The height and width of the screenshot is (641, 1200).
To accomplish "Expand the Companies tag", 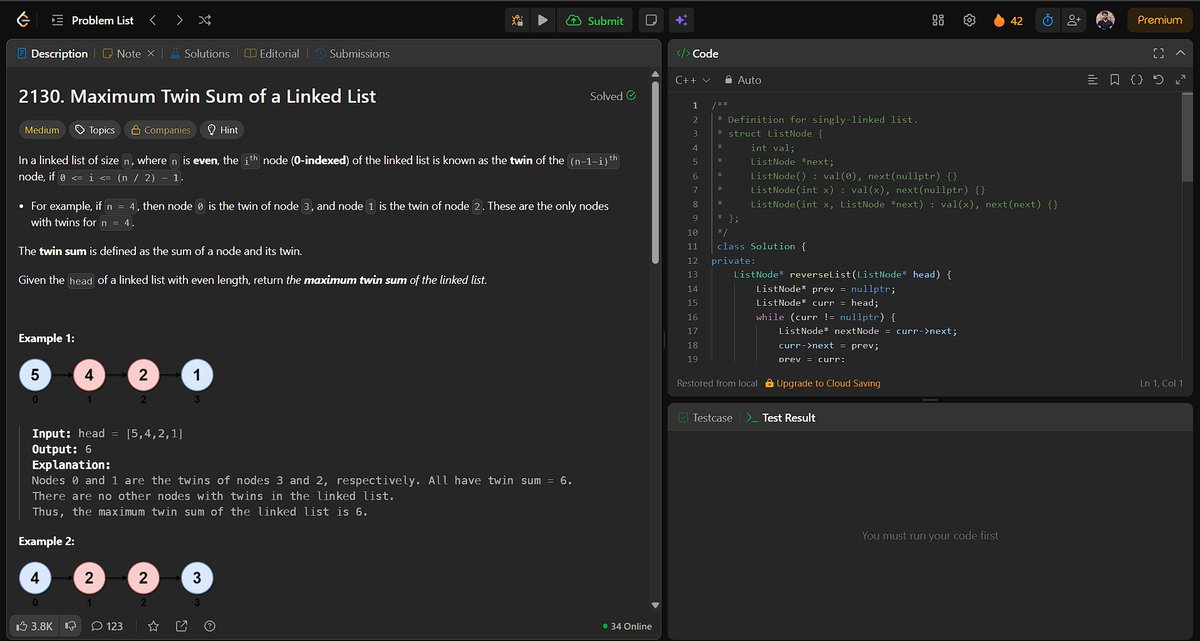I will coord(160,130).
